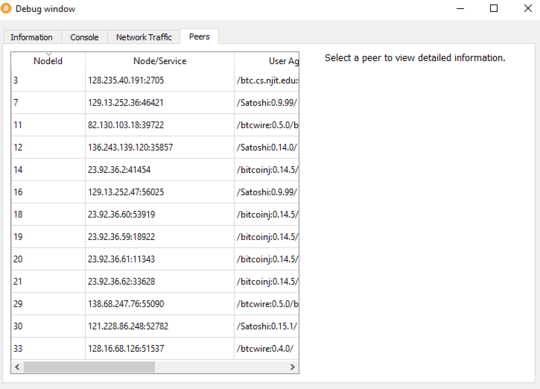
Task: Click NodeId cell 14
Action: [48, 170]
